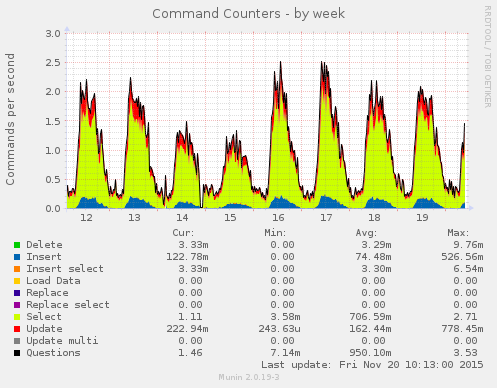The image size is (497, 388).
Task: Click Update average value 162.44m
Action: [370, 329]
